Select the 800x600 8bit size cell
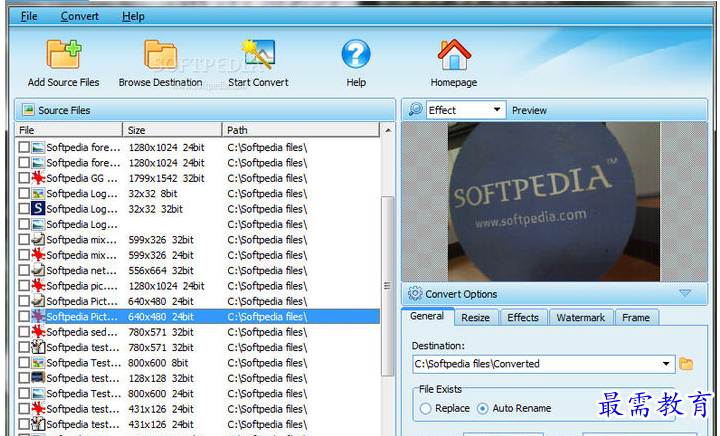This screenshot has height=436, width=720. click(x=158, y=363)
